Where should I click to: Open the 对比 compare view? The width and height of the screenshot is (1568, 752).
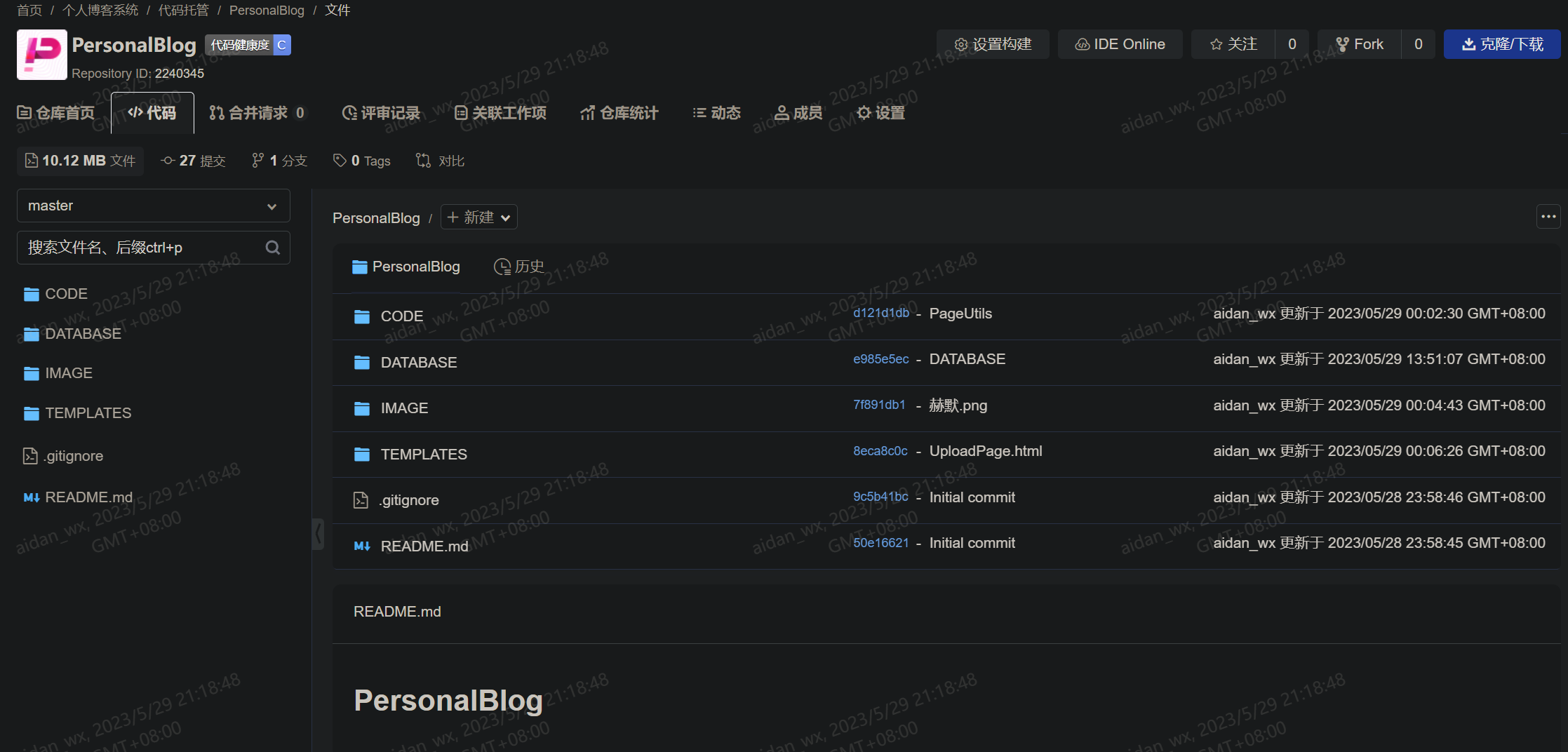coord(441,161)
